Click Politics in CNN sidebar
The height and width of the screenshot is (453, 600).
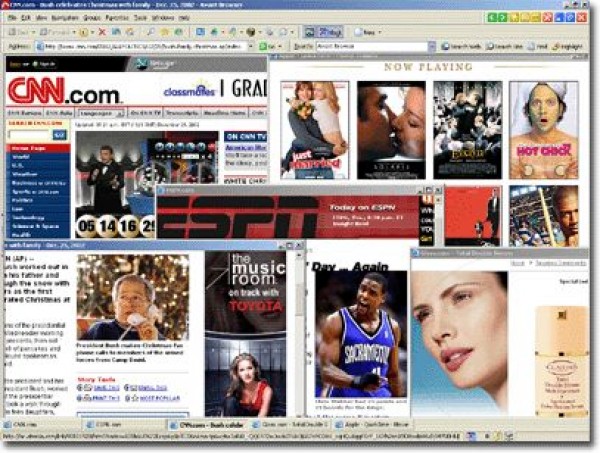[x=38, y=200]
